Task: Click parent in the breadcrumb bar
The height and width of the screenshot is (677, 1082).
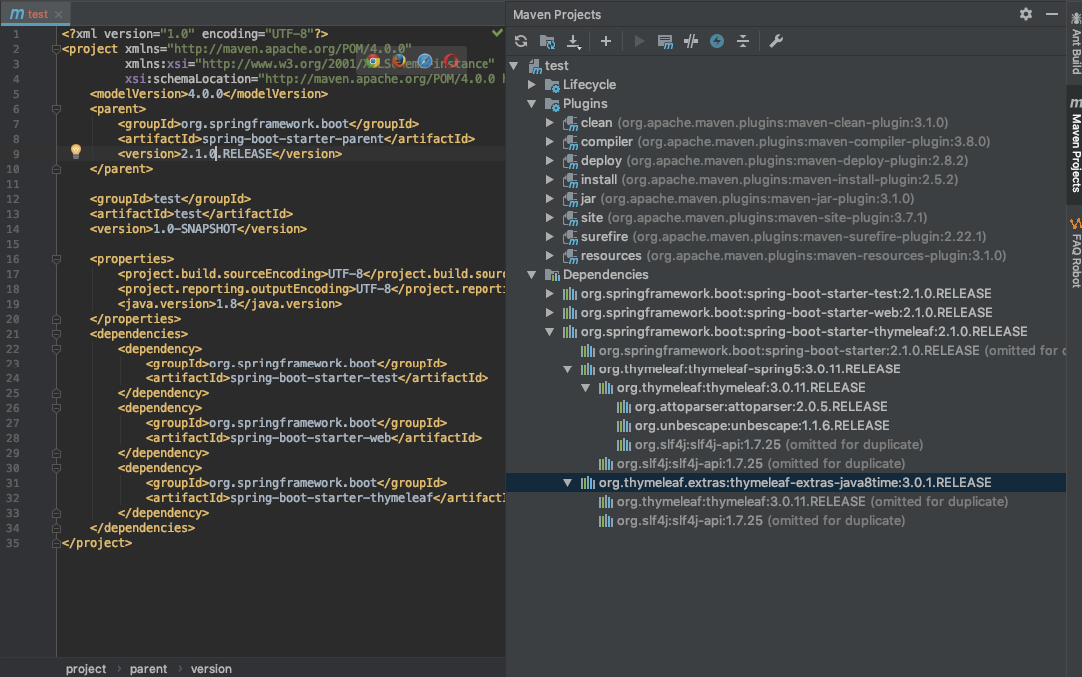Action: pos(148,668)
